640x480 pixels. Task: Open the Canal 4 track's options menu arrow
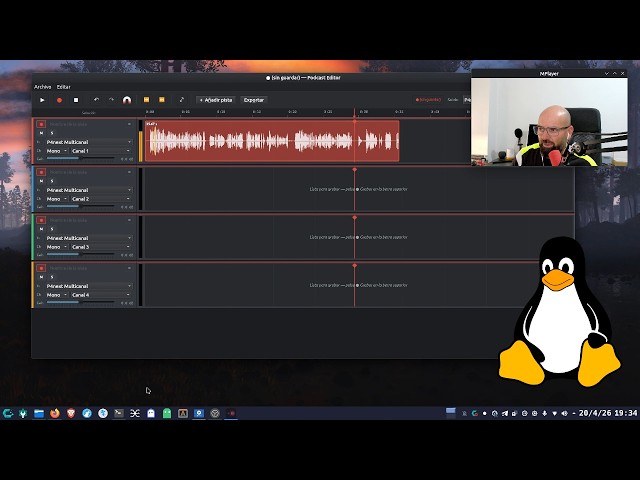(x=129, y=268)
